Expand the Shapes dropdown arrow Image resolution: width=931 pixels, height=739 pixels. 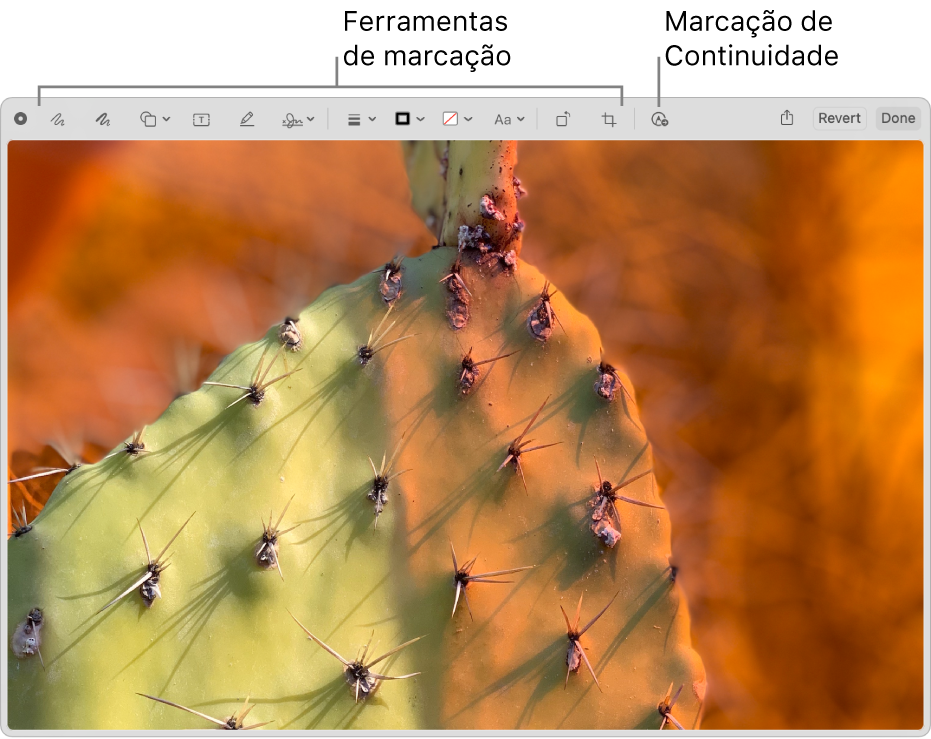pyautogui.click(x=166, y=119)
